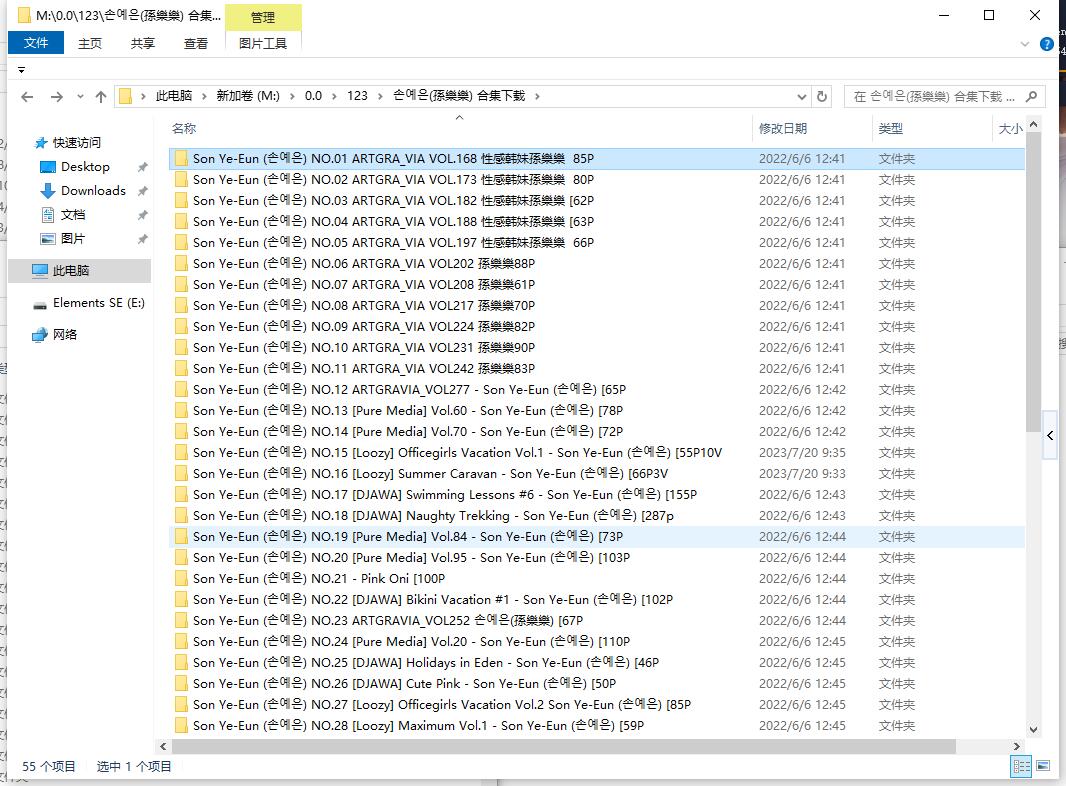Click the folder icon of NO.01 row
The image size is (1066, 786).
tap(181, 158)
